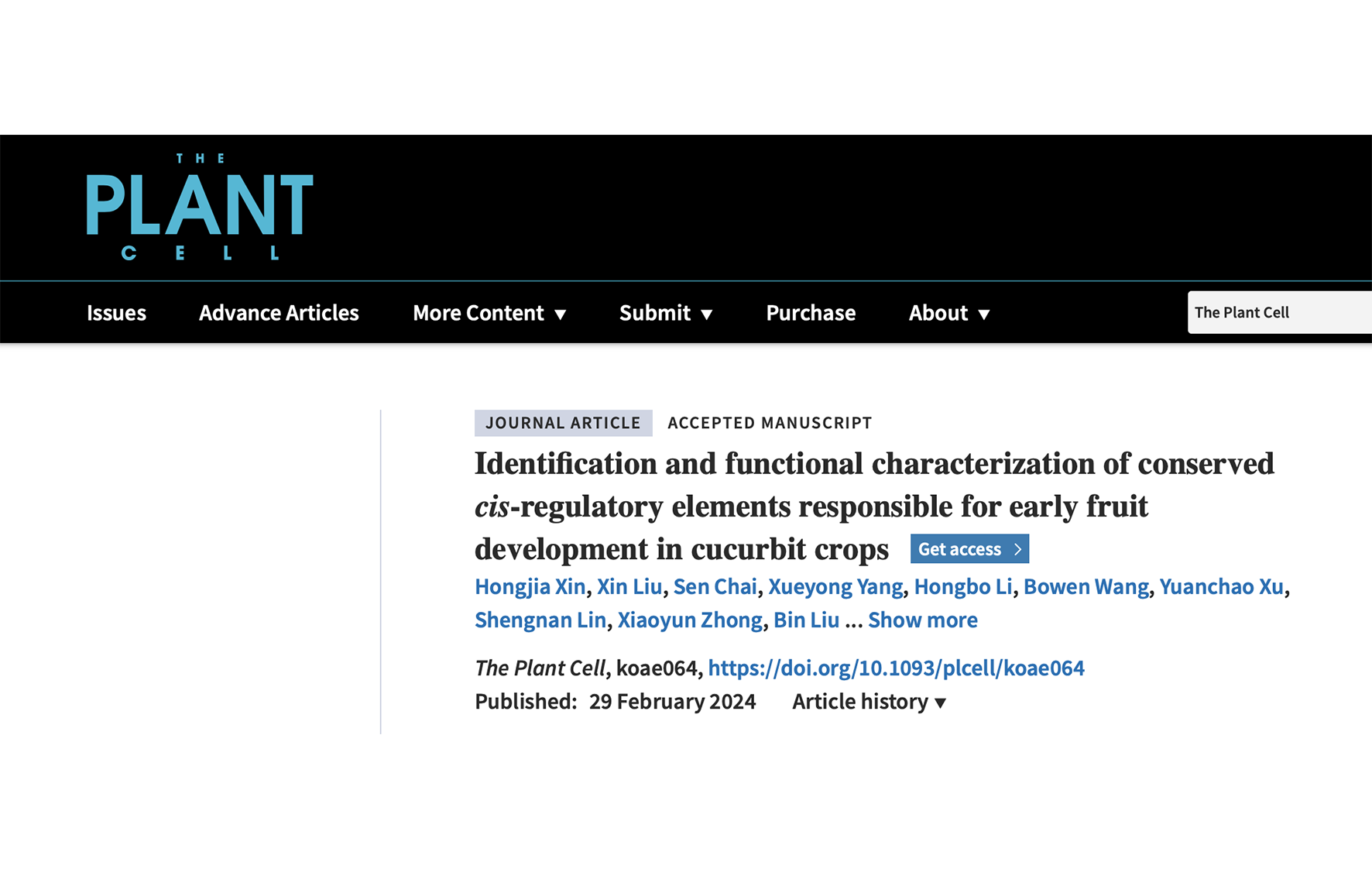Open Xueyong Yang's author page

click(x=835, y=587)
